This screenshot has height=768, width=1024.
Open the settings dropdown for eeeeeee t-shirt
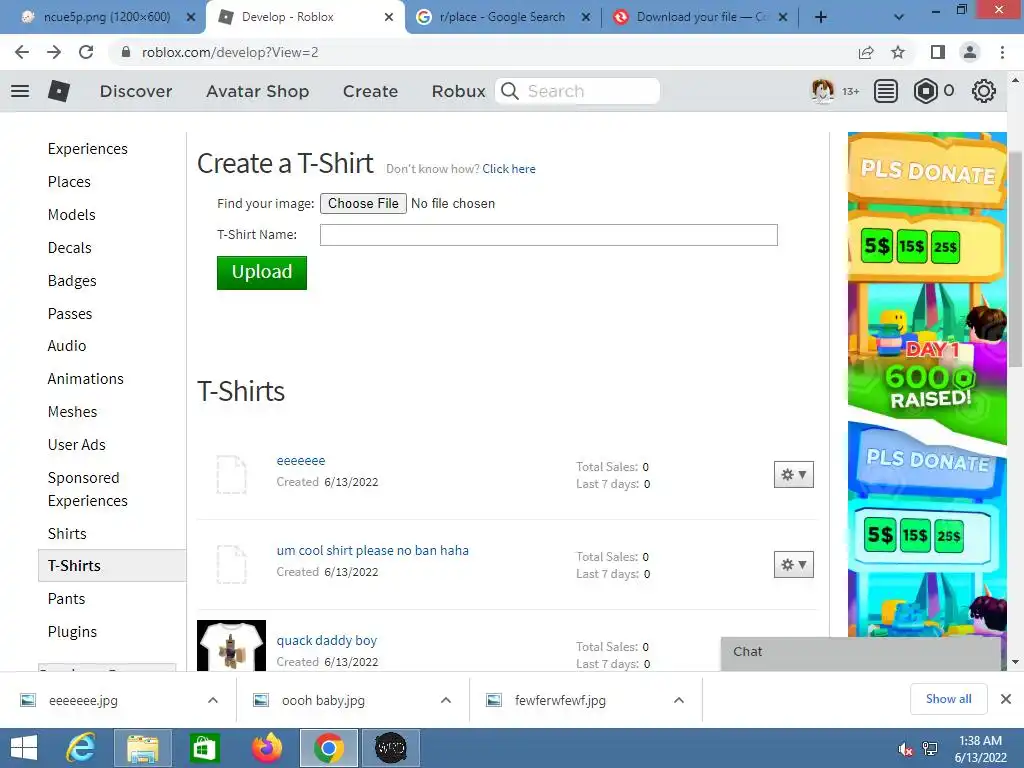[x=793, y=475]
